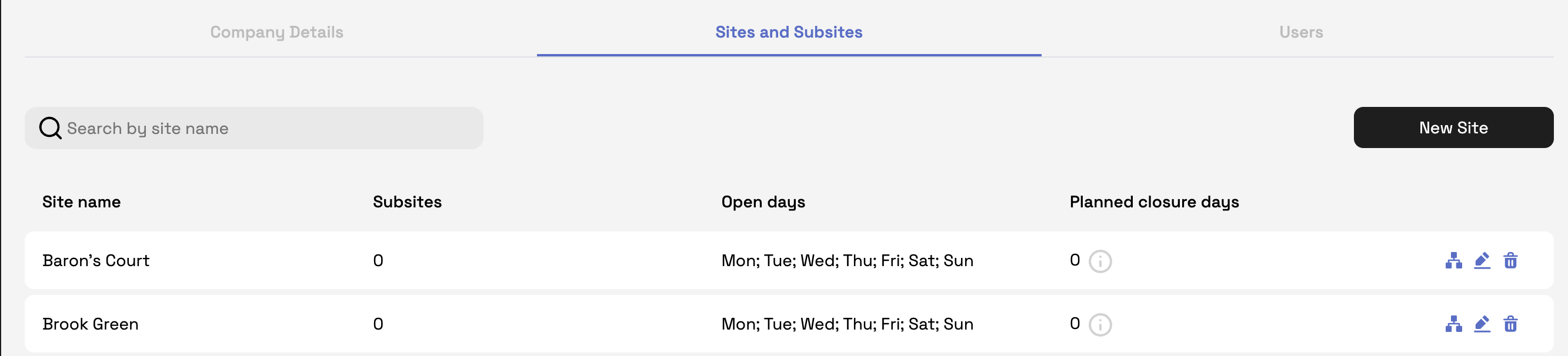Focus the Search by site name field
The width and height of the screenshot is (1568, 356).
(x=268, y=128)
